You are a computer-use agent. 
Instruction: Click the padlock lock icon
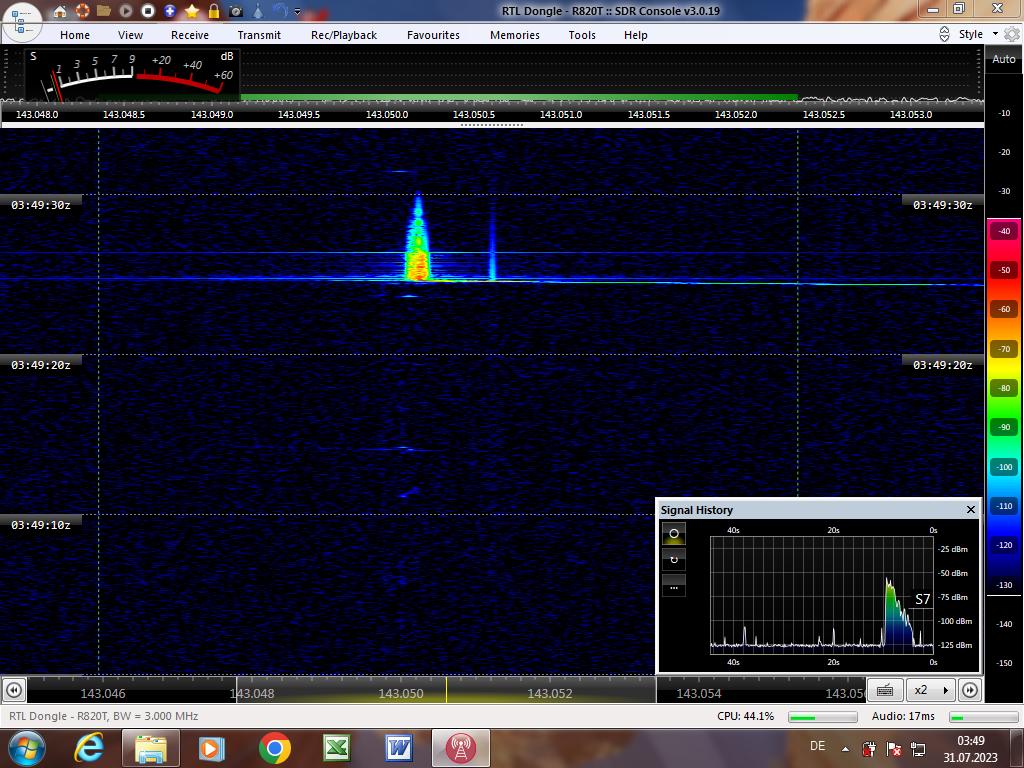(x=214, y=10)
